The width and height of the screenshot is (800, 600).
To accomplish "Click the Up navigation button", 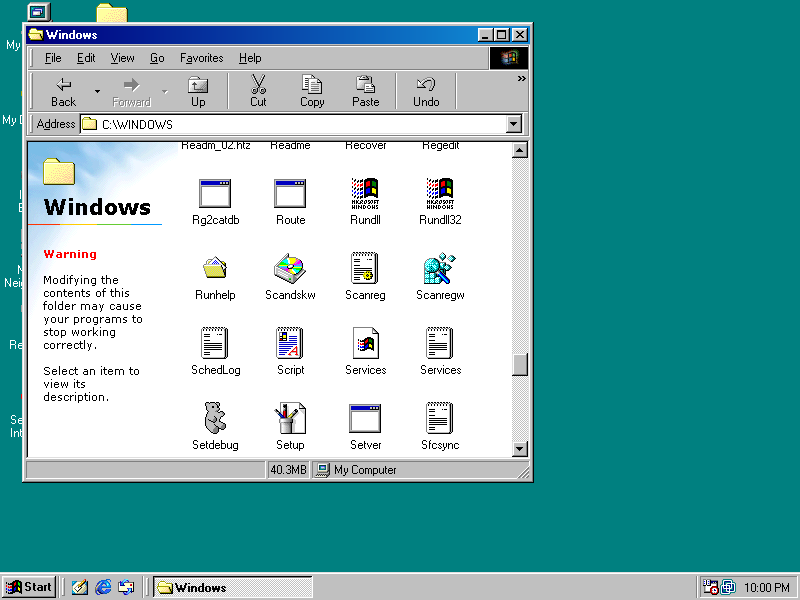I will click(x=197, y=91).
